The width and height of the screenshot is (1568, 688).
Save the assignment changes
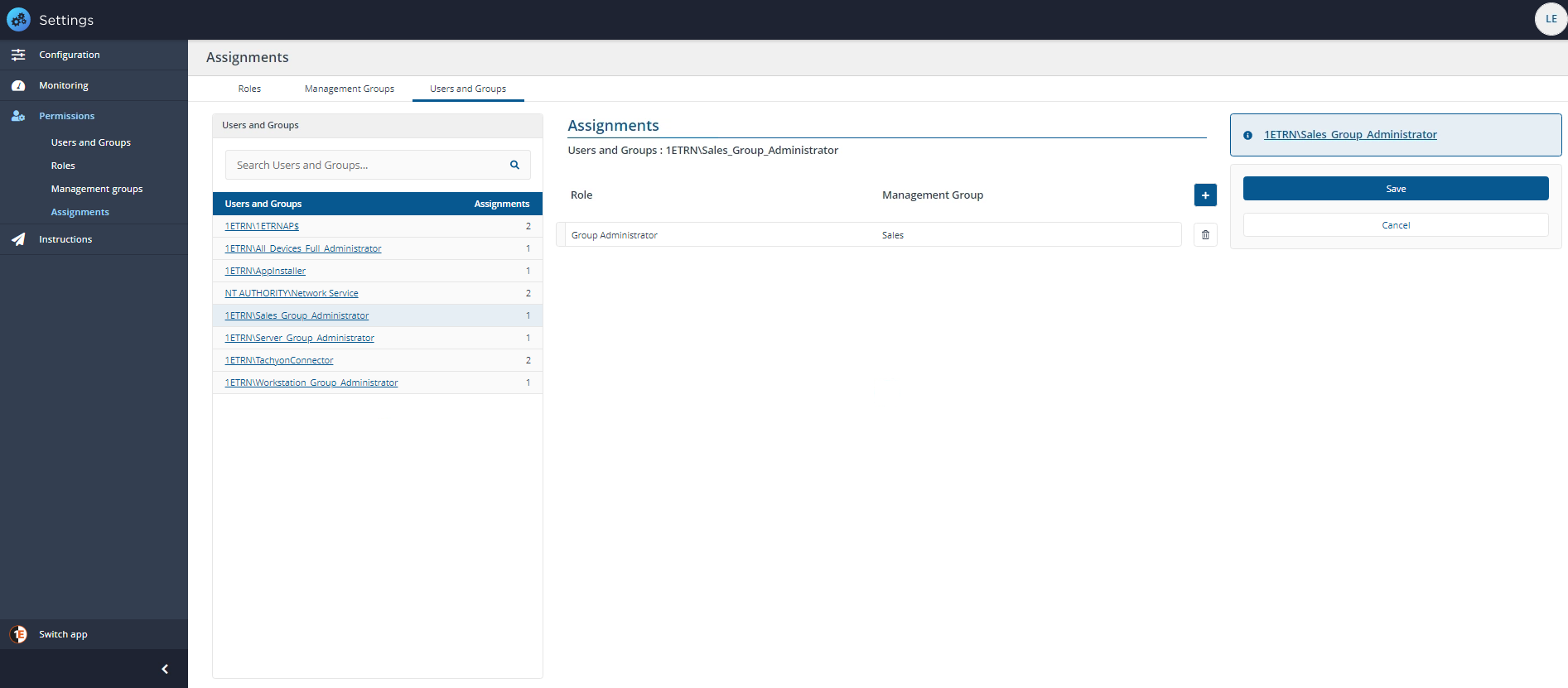[x=1396, y=189]
